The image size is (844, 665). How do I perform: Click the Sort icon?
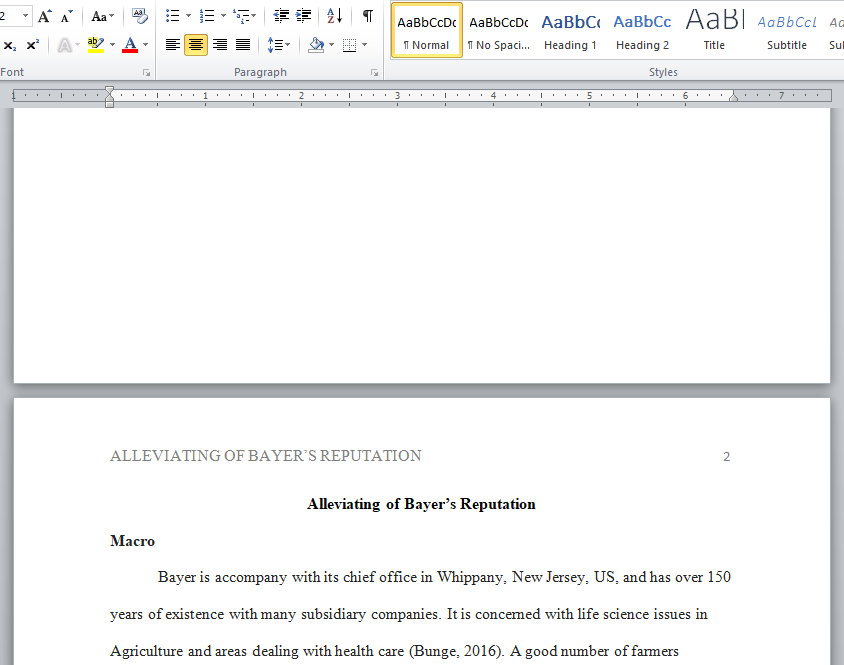(x=334, y=16)
